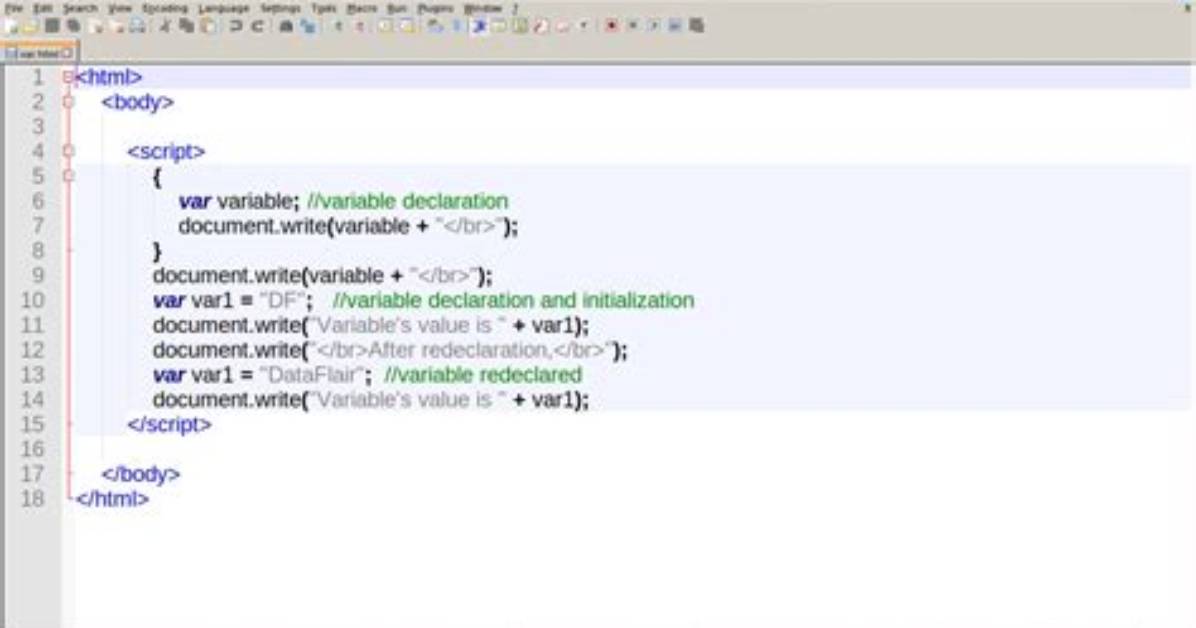
Task: Click the Function List toolbar icon
Action: tap(541, 26)
